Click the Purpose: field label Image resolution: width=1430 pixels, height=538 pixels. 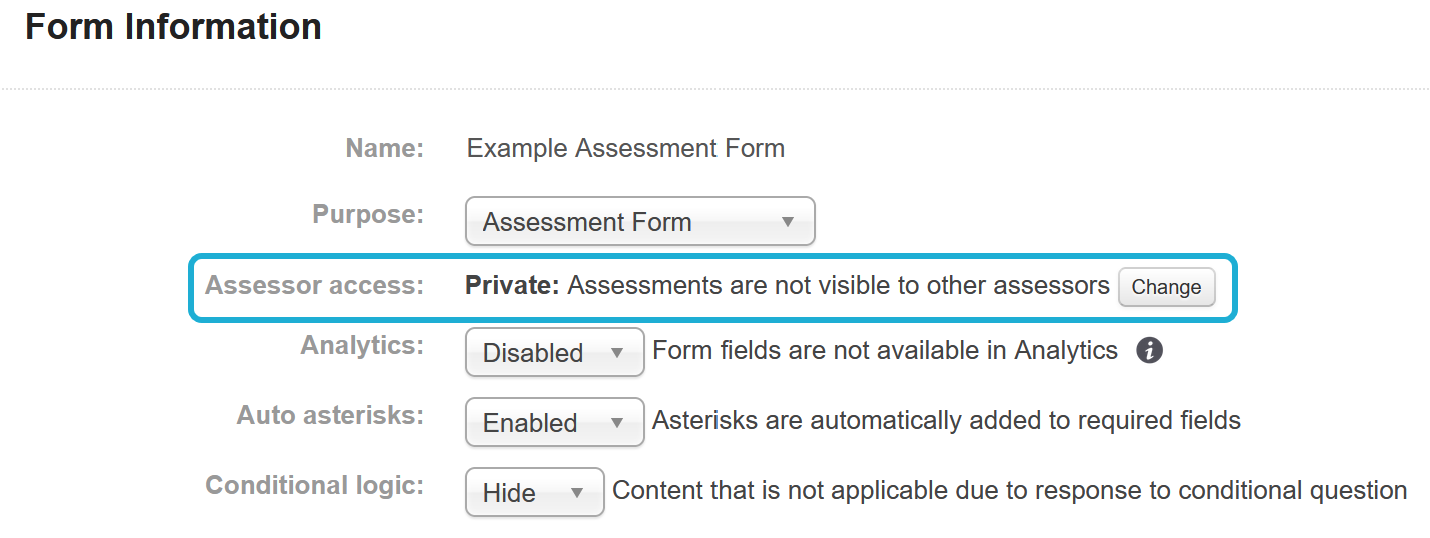point(368,215)
